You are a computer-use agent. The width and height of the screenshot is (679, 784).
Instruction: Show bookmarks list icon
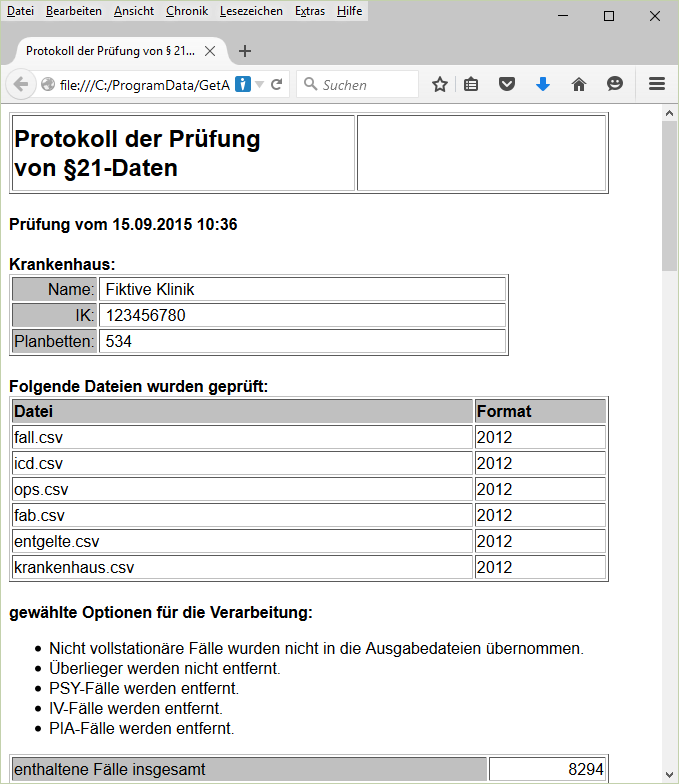click(x=471, y=84)
